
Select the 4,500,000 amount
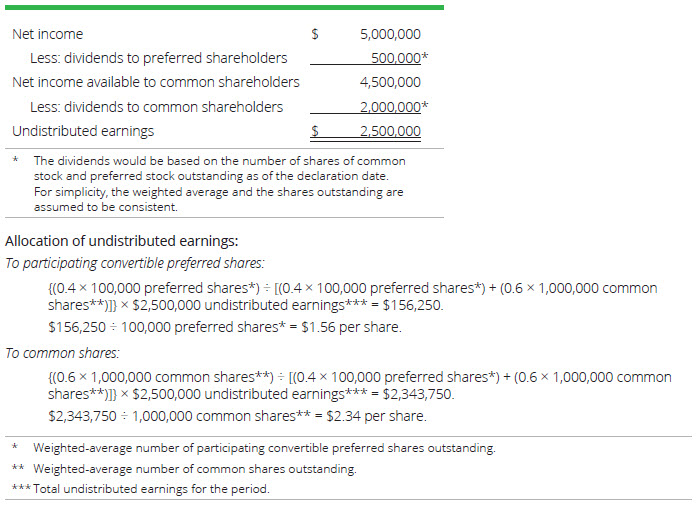(390, 82)
